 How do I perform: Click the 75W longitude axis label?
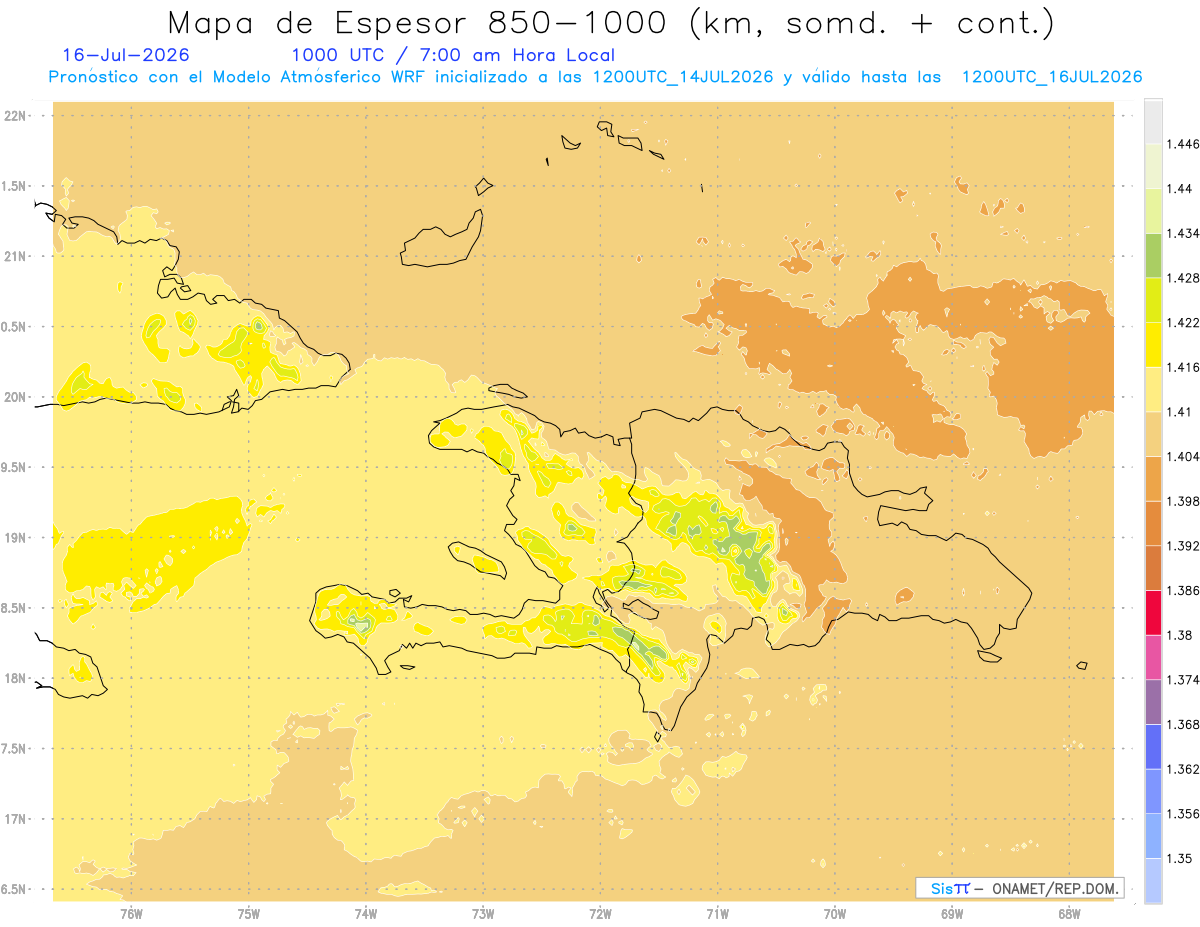(x=249, y=914)
